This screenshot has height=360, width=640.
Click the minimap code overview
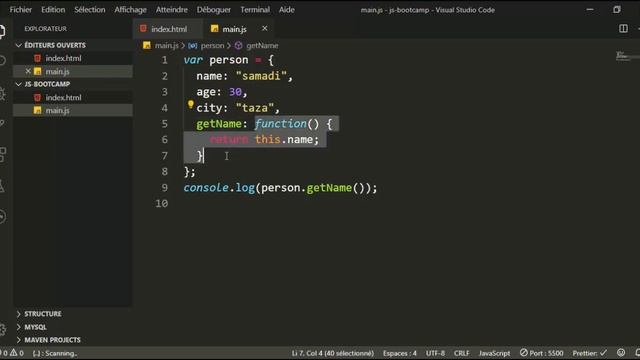click(x=623, y=56)
